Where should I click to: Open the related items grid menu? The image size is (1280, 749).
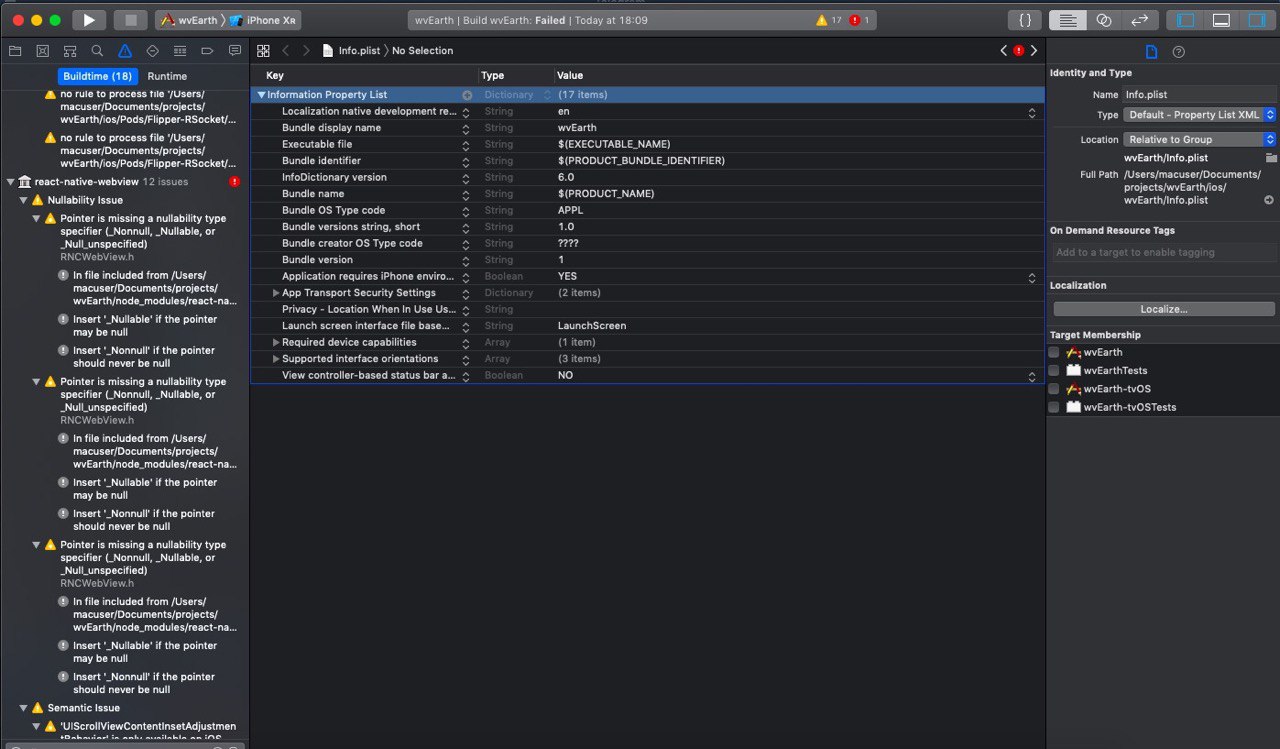pos(264,50)
